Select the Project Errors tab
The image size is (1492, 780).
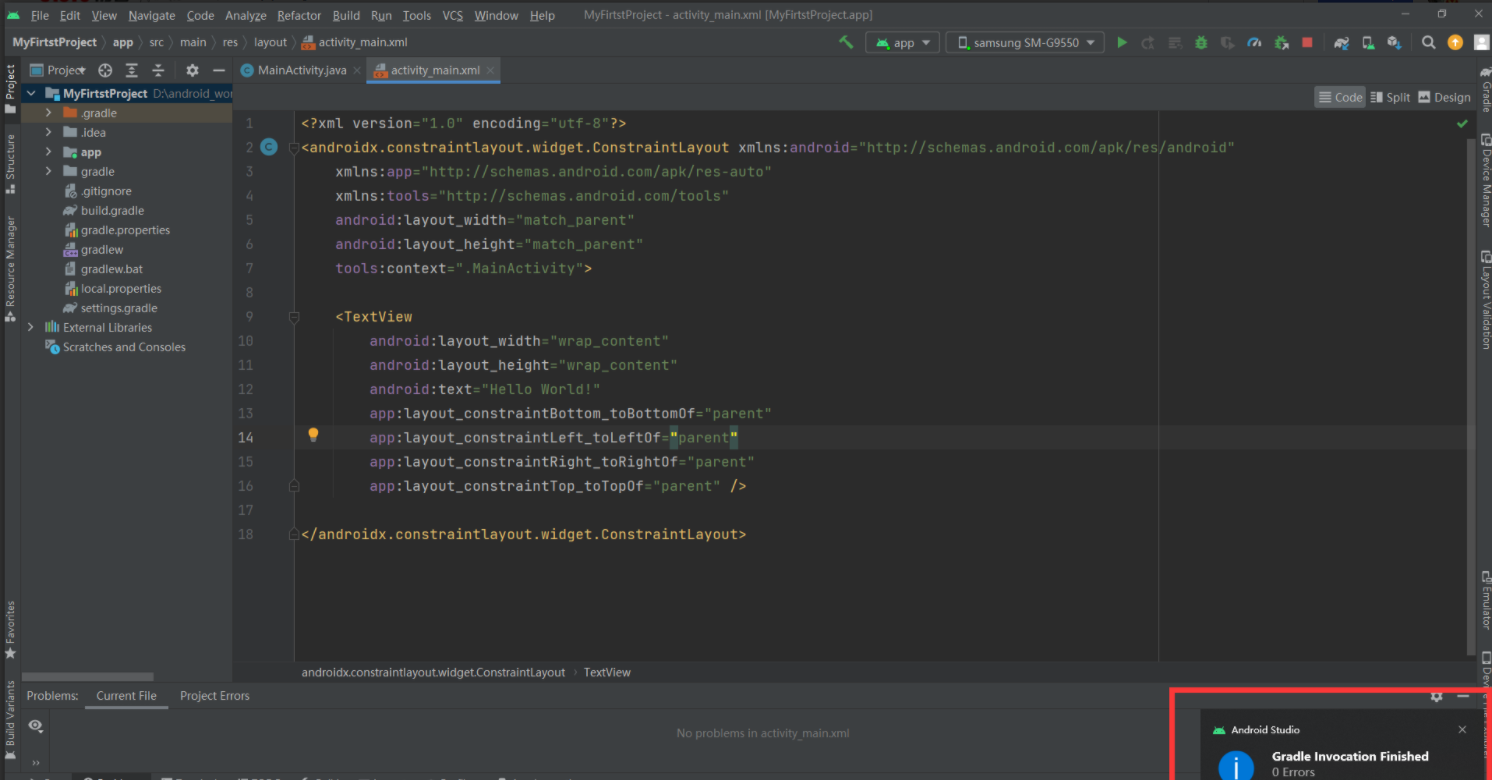click(214, 696)
